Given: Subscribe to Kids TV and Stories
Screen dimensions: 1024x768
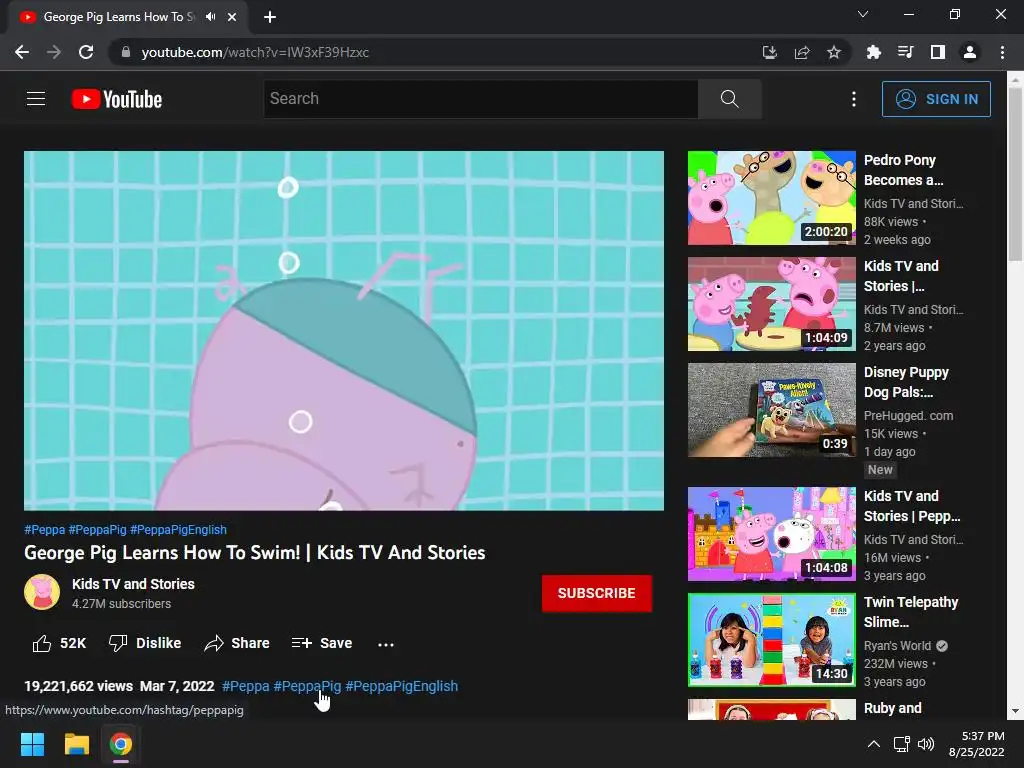Looking at the screenshot, I should (x=596, y=593).
